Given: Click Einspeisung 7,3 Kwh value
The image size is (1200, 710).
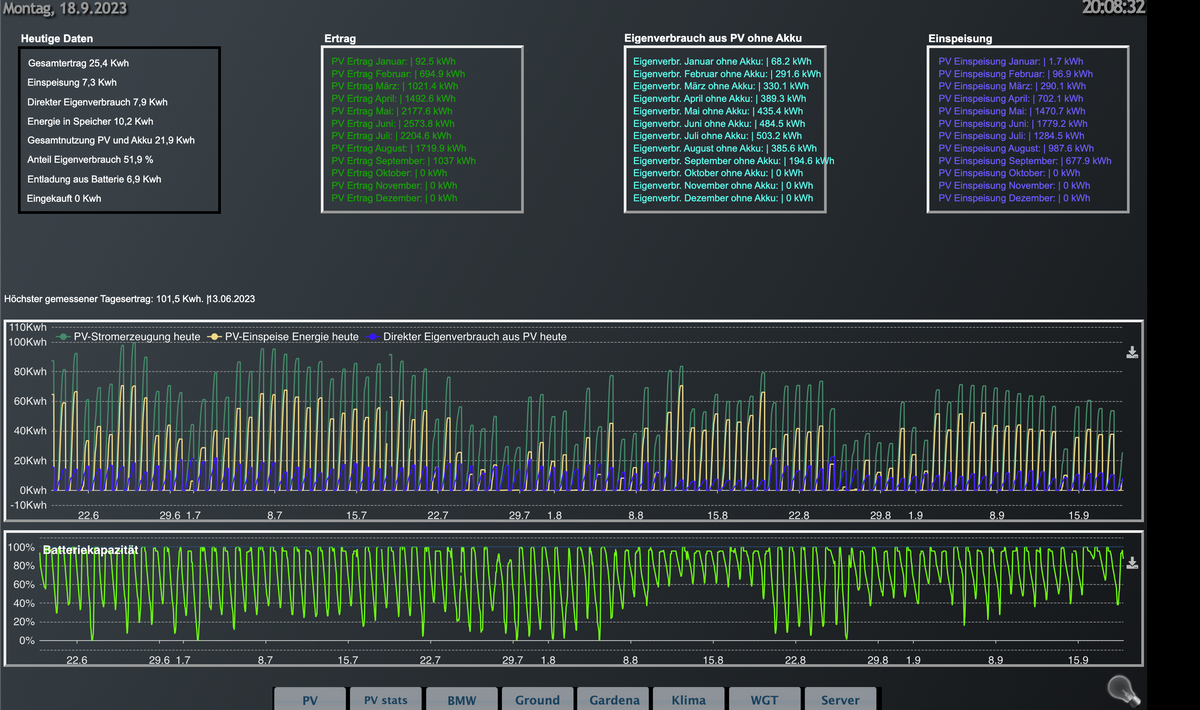Looking at the screenshot, I should click(72, 83).
